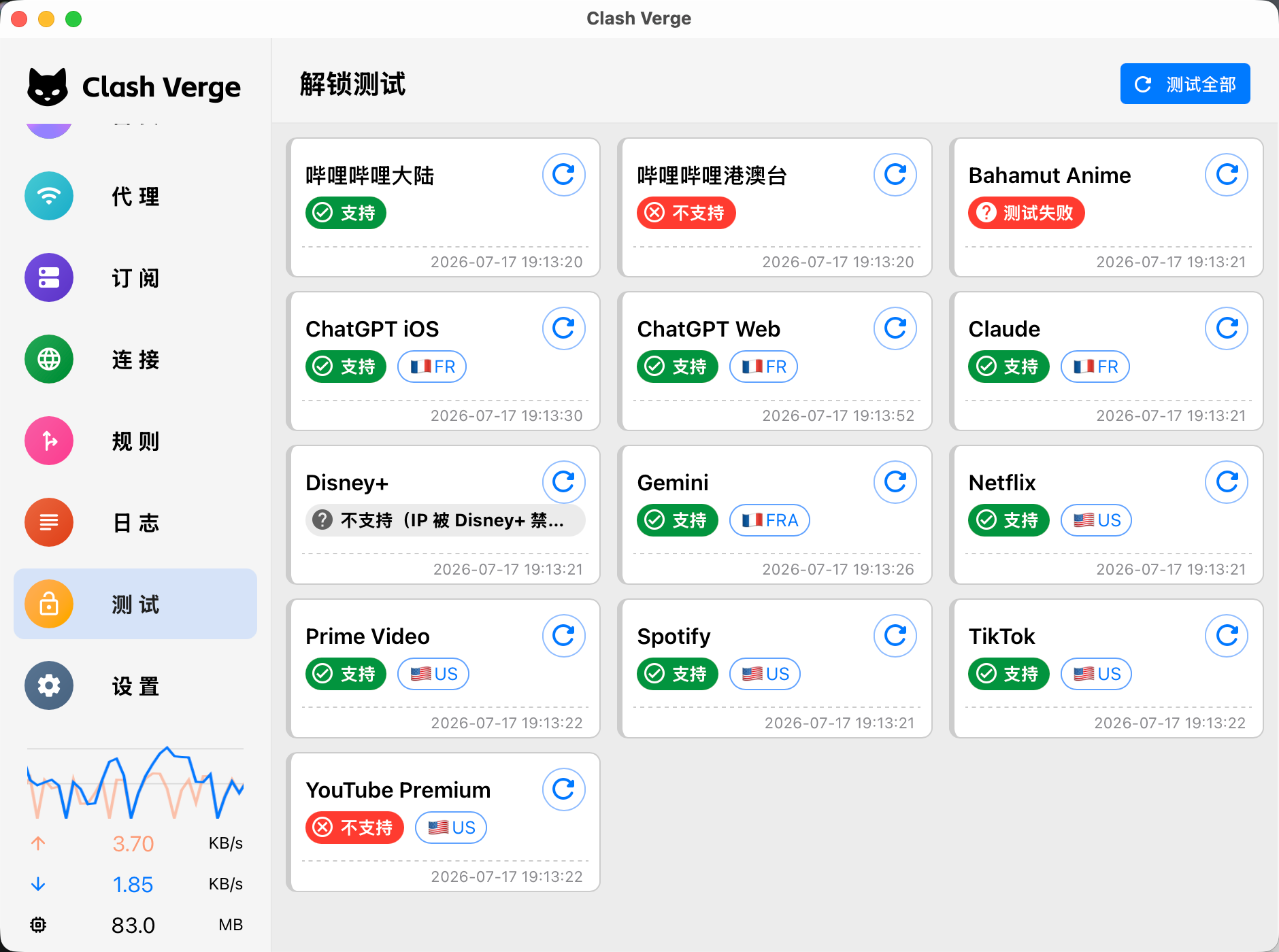Viewport: 1279px width, 952px height.
Task: Click the FR region chip on Claude
Action: (1095, 367)
